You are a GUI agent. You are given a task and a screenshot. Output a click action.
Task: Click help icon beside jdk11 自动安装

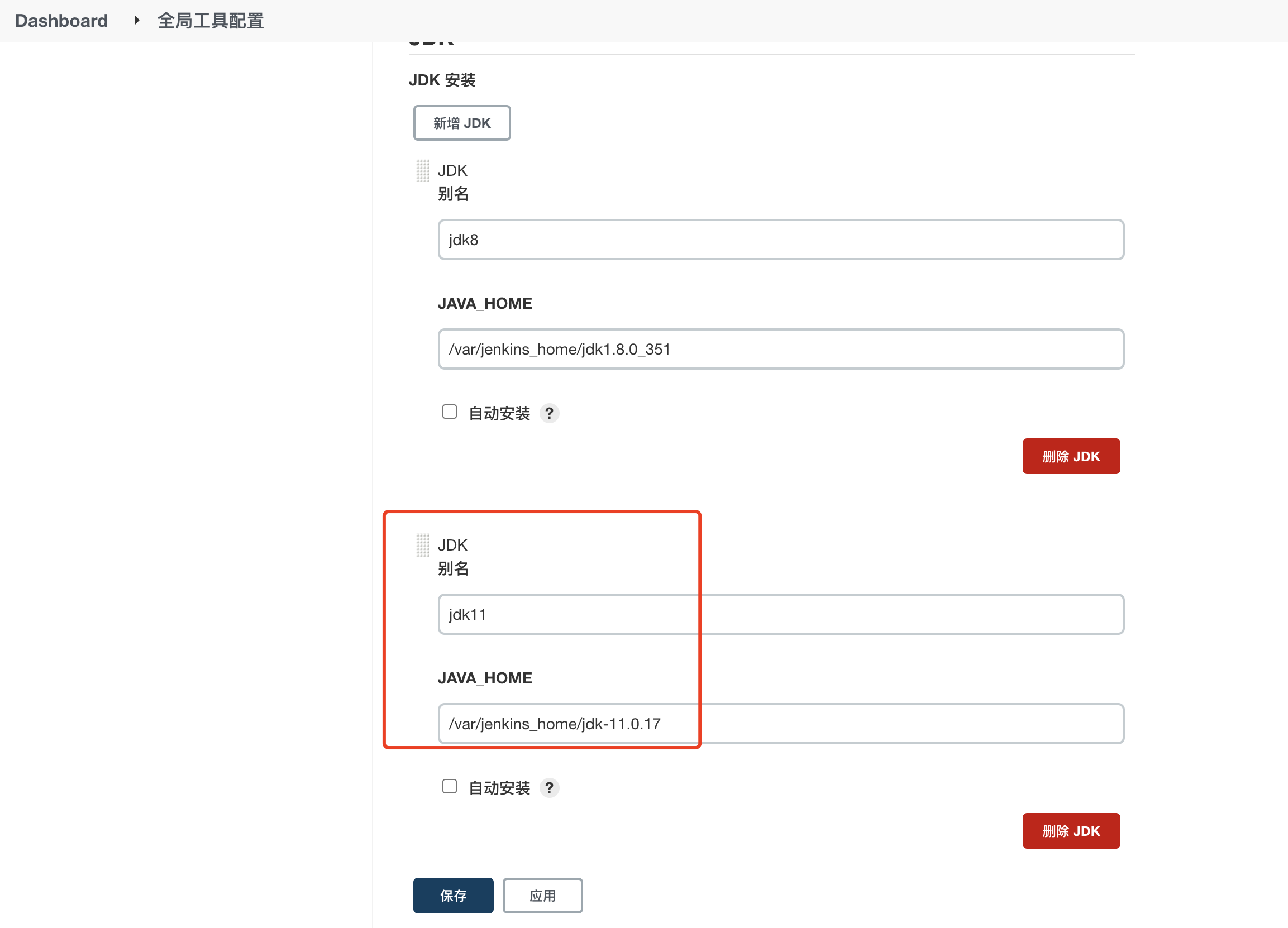[548, 788]
